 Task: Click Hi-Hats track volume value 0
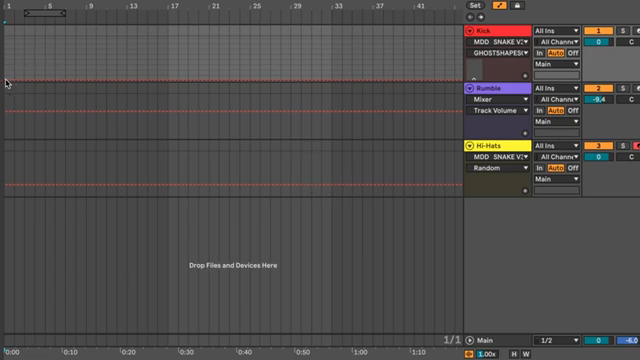pyautogui.click(x=598, y=157)
